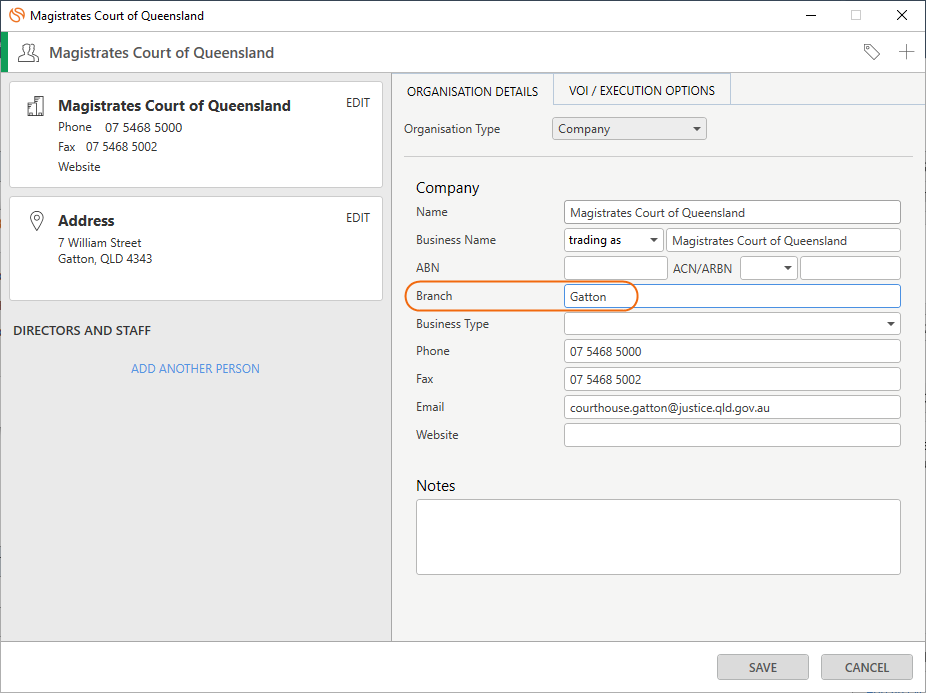
Task: Click the Phone input field
Action: 732,352
